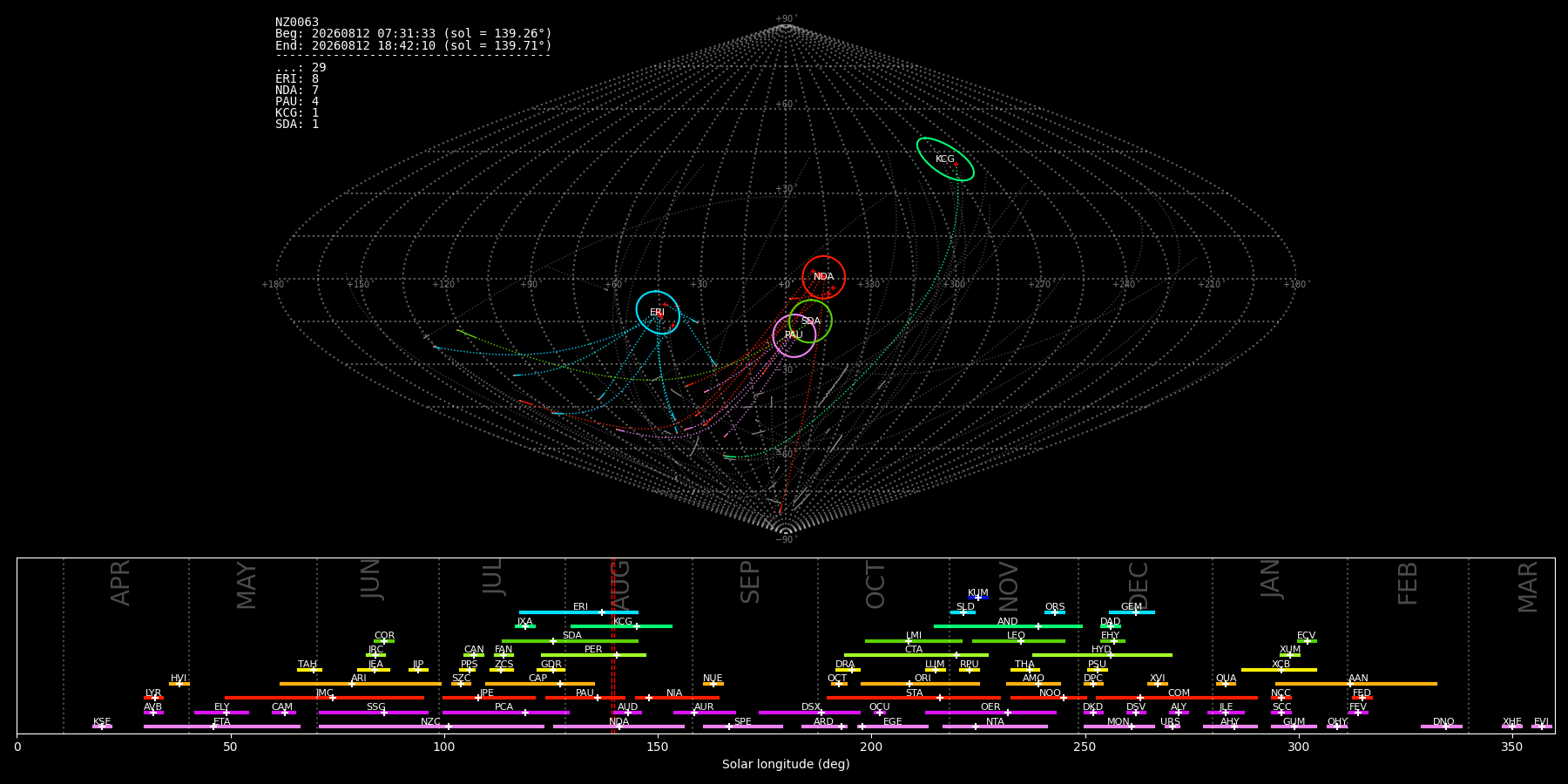
Task: Select the QUA shower bar
Action: click(x=1226, y=684)
